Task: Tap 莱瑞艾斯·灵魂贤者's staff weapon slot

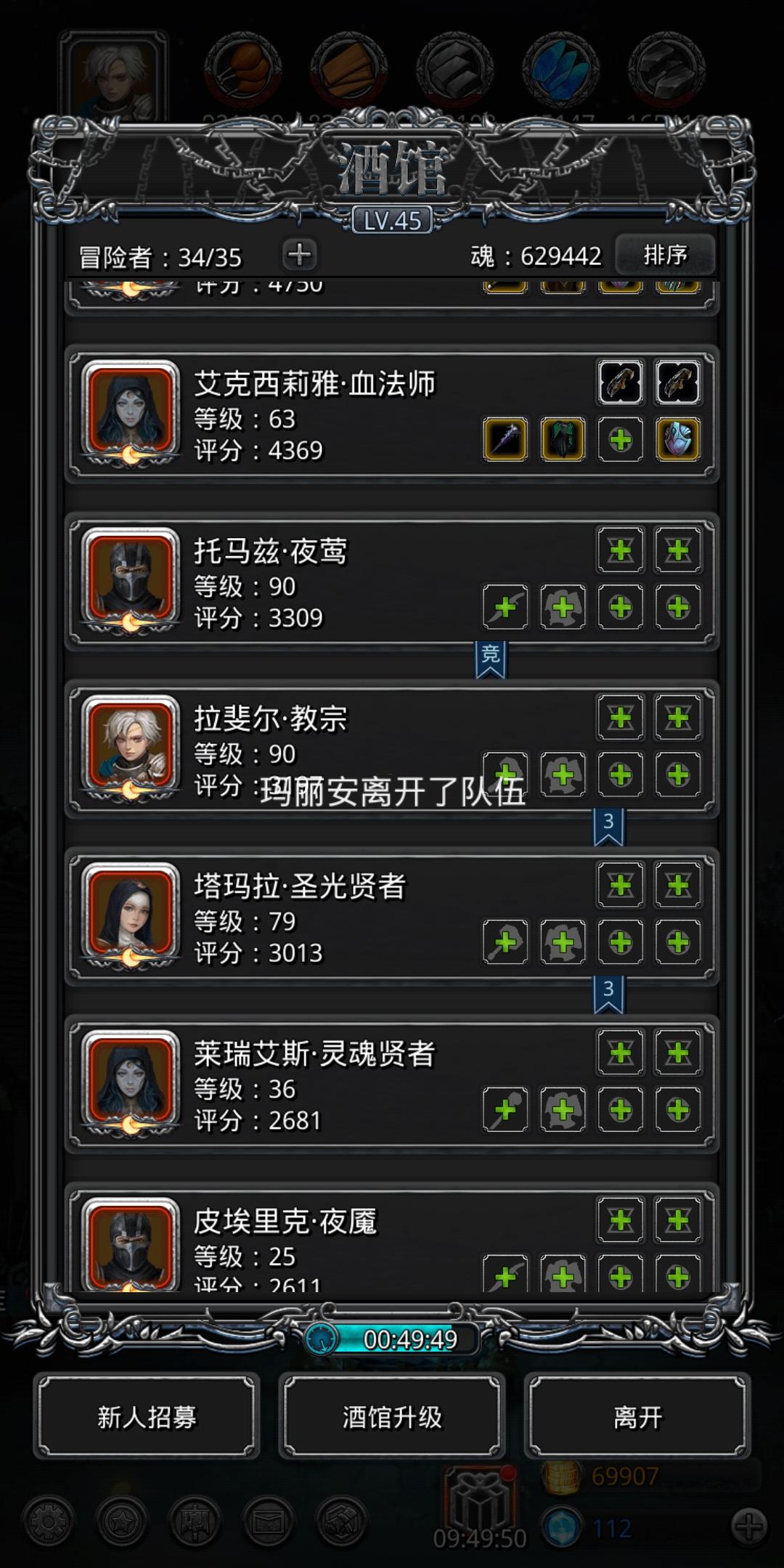Action: click(x=505, y=1110)
